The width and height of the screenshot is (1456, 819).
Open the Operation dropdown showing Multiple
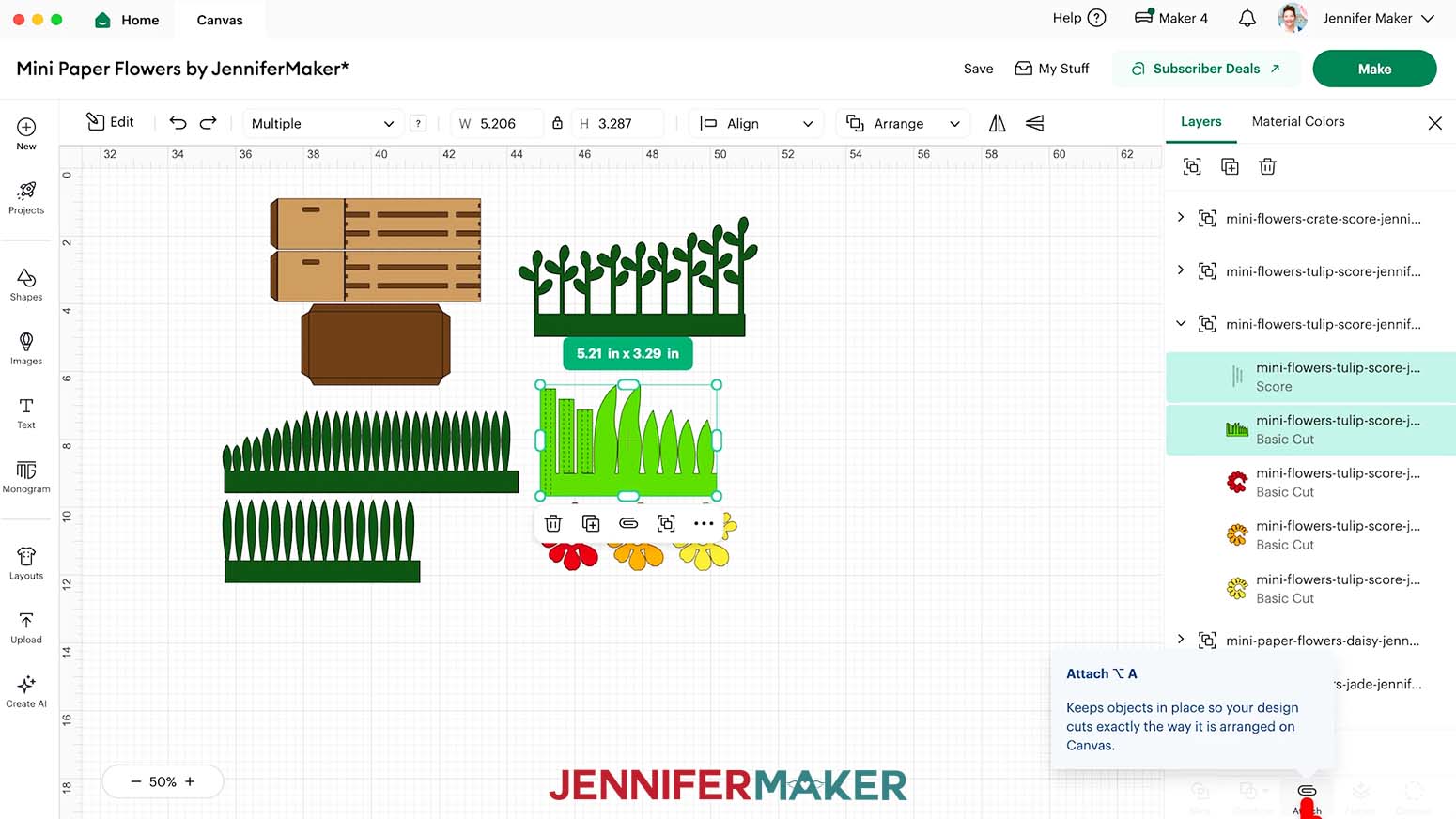tap(322, 123)
